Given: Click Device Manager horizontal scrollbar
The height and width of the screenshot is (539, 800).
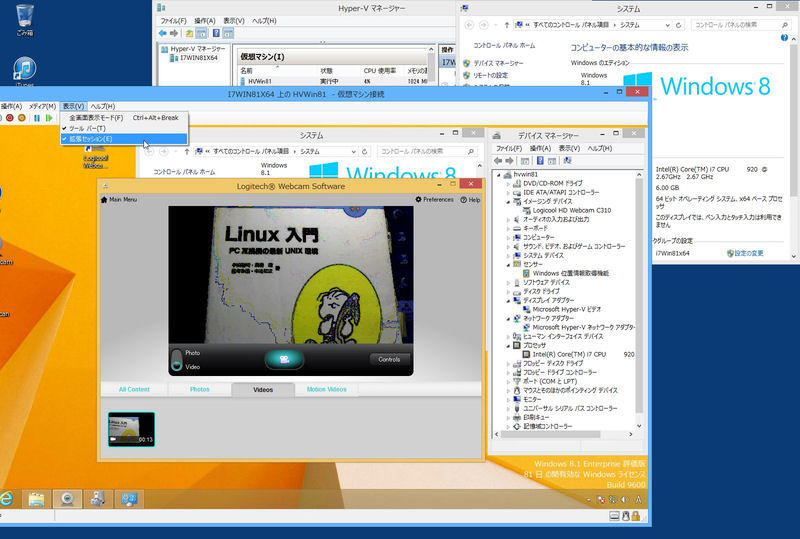Looking at the screenshot, I should [551, 434].
